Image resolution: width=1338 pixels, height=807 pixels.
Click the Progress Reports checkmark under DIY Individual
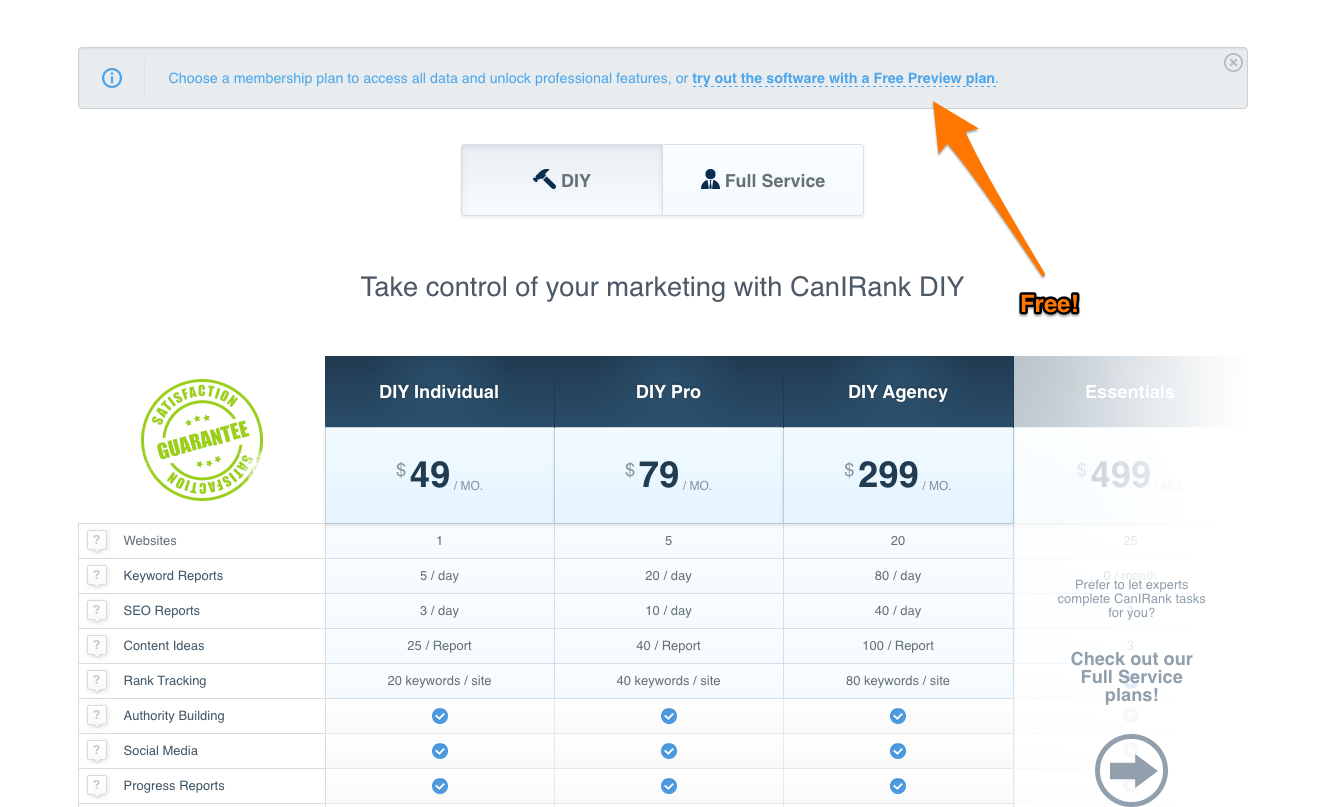point(440,786)
